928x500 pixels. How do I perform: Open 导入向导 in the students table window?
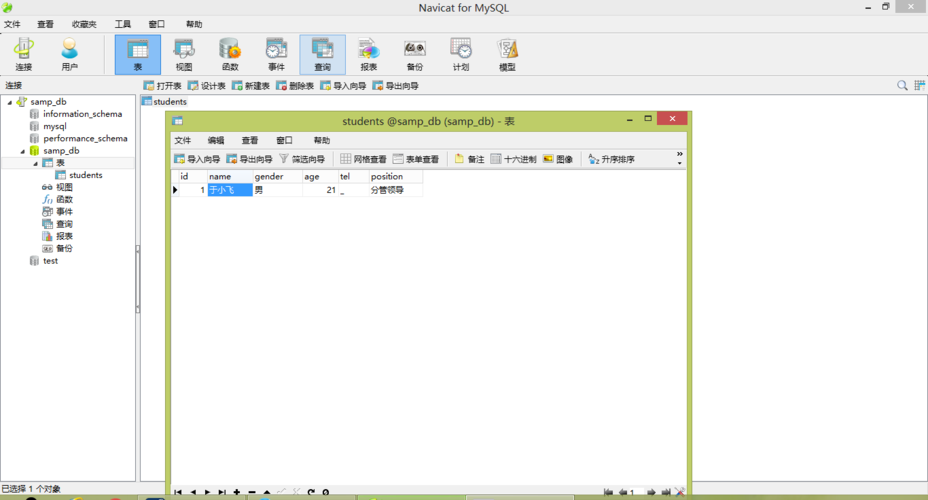[x=197, y=159]
